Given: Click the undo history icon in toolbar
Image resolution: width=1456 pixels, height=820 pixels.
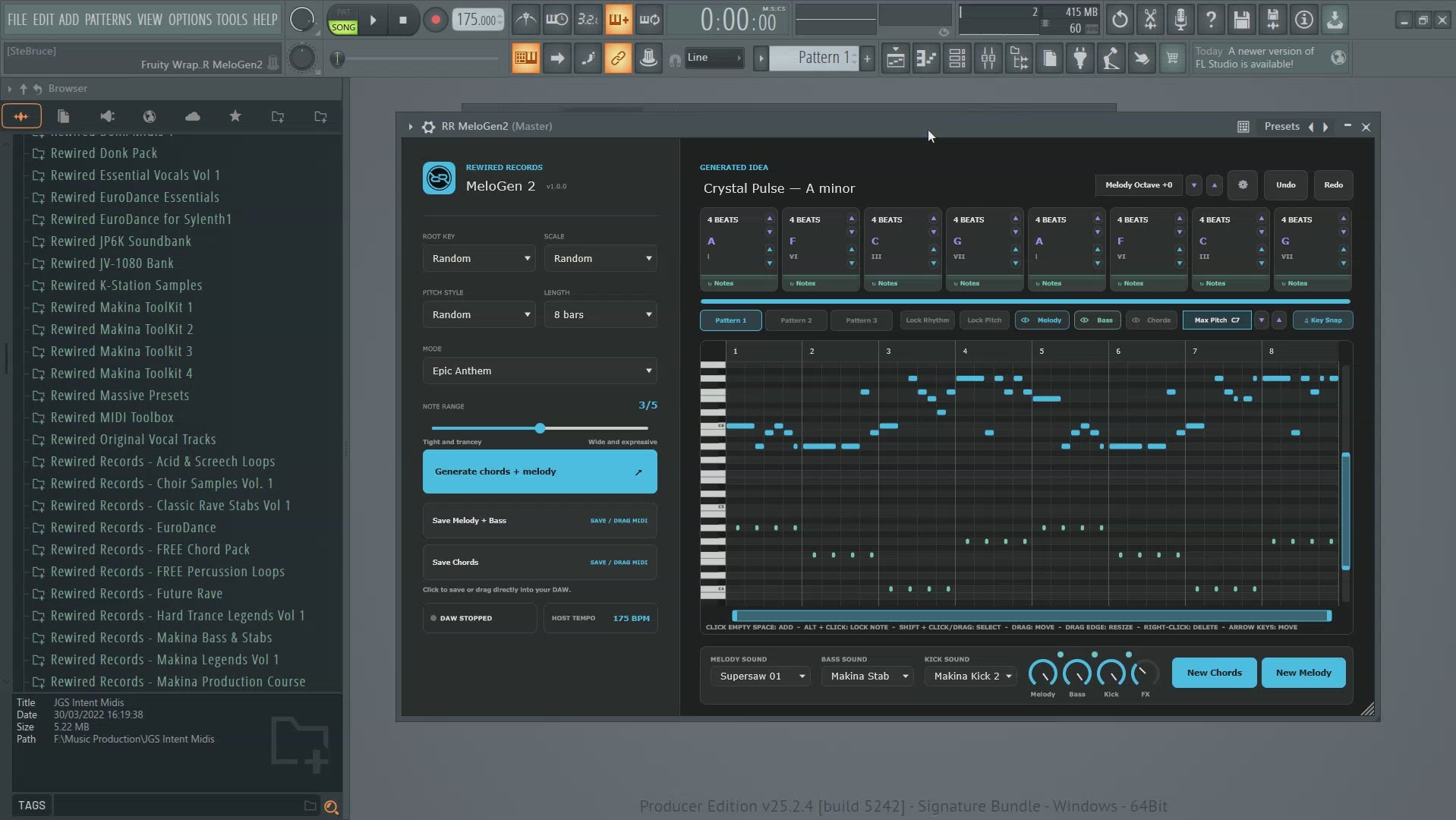Looking at the screenshot, I should [1120, 20].
